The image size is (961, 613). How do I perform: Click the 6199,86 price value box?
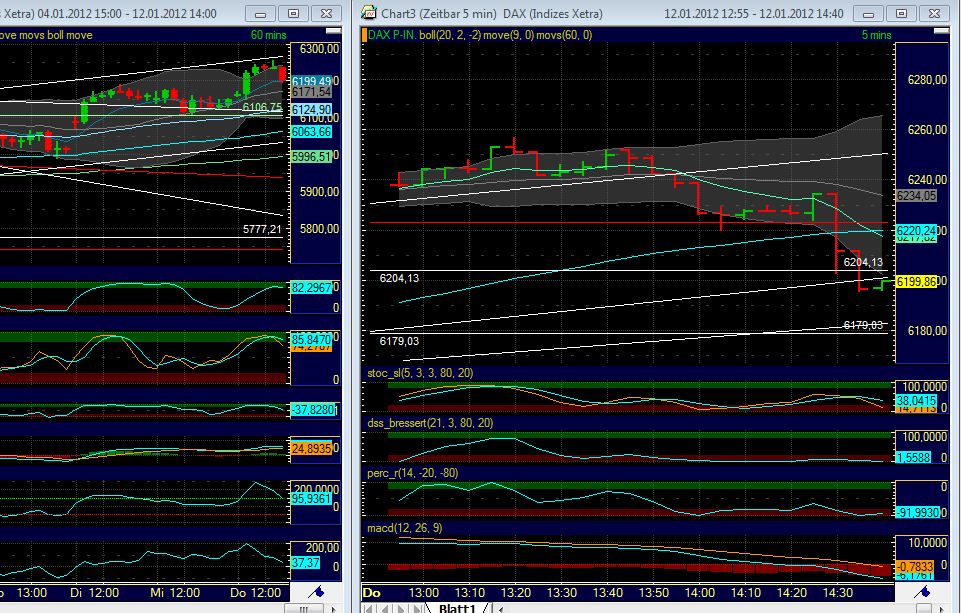(x=919, y=282)
